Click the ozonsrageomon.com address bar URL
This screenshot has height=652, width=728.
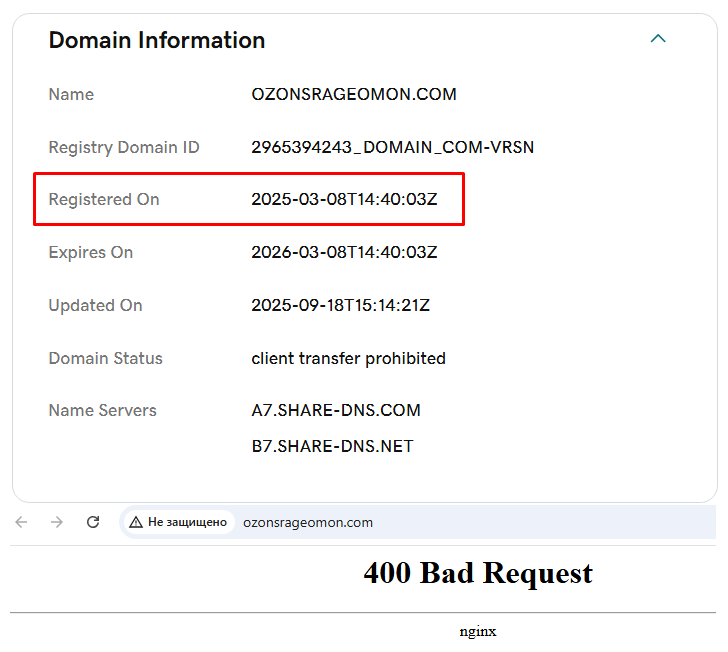point(308,522)
